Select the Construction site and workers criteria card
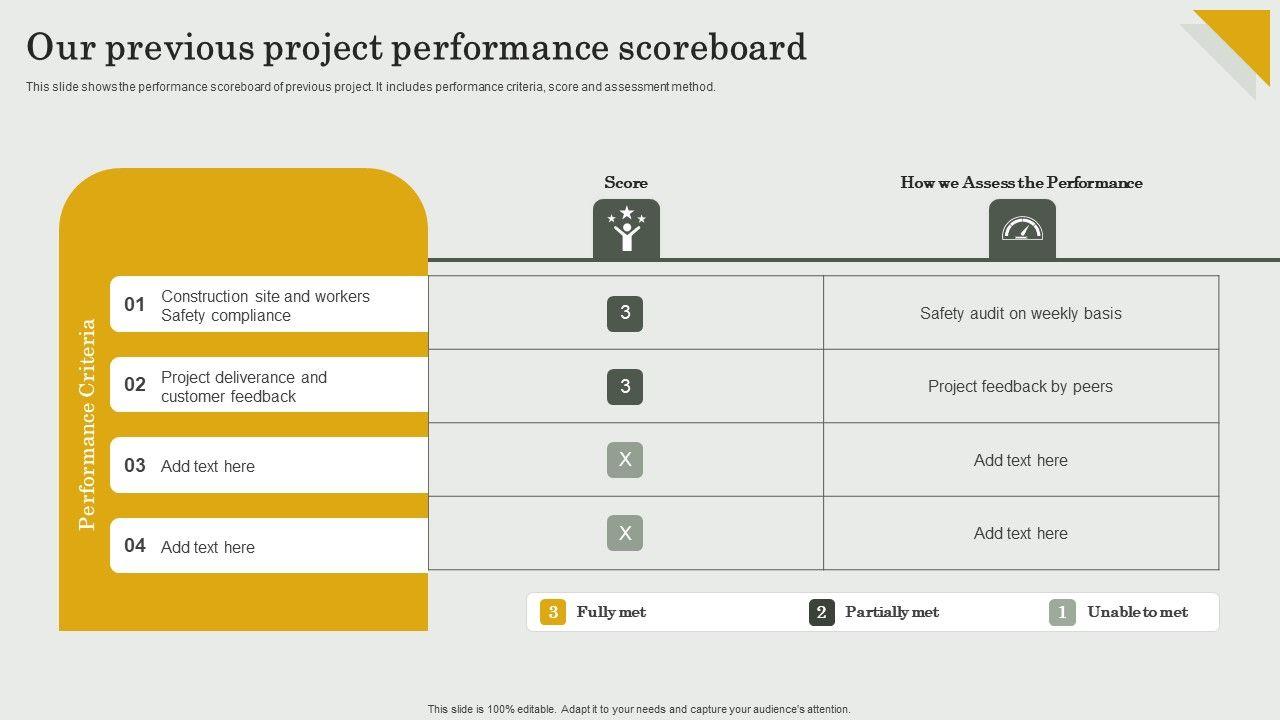This screenshot has width=1280, height=720. [268, 305]
